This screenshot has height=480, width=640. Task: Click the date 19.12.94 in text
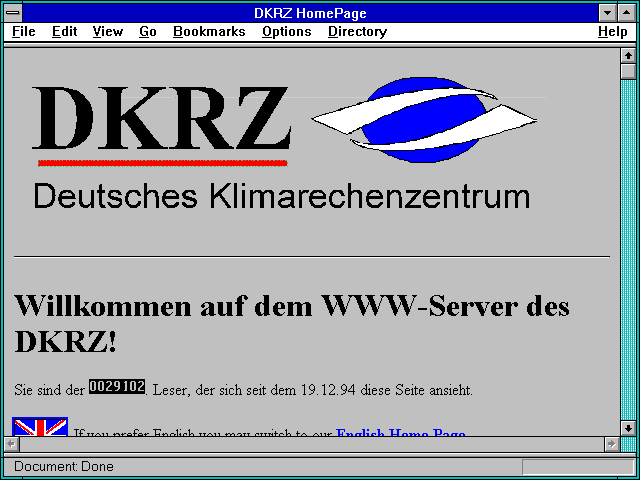tap(328, 390)
